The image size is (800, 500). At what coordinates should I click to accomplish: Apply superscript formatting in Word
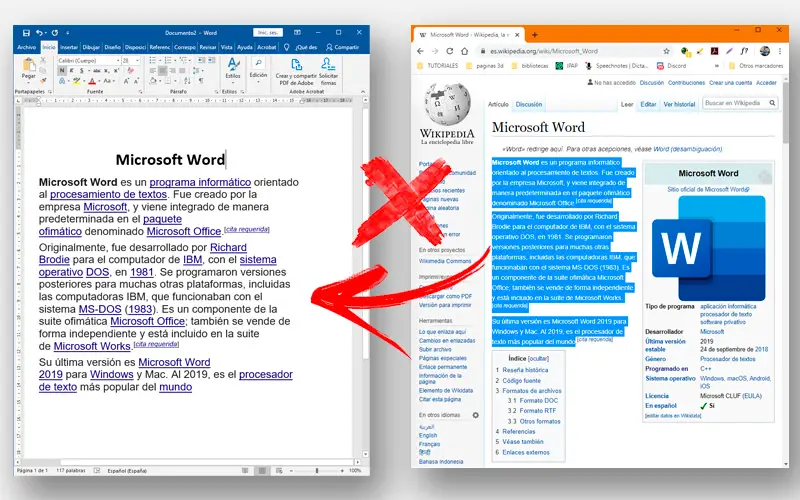(x=116, y=70)
